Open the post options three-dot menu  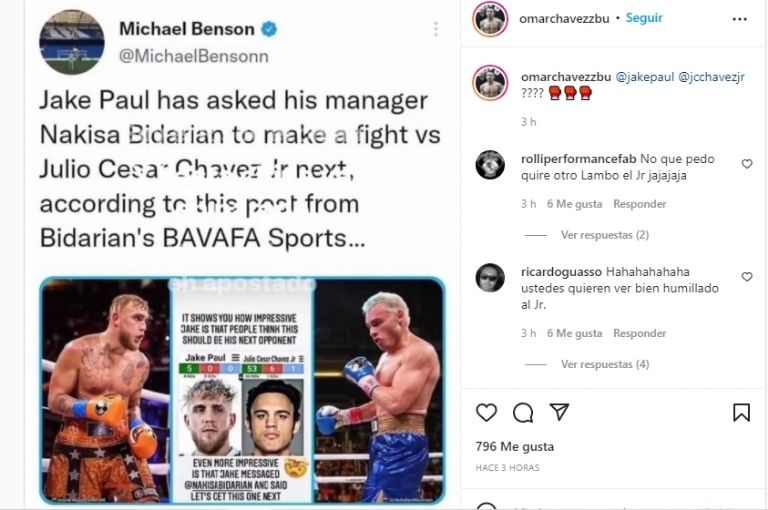click(x=740, y=19)
